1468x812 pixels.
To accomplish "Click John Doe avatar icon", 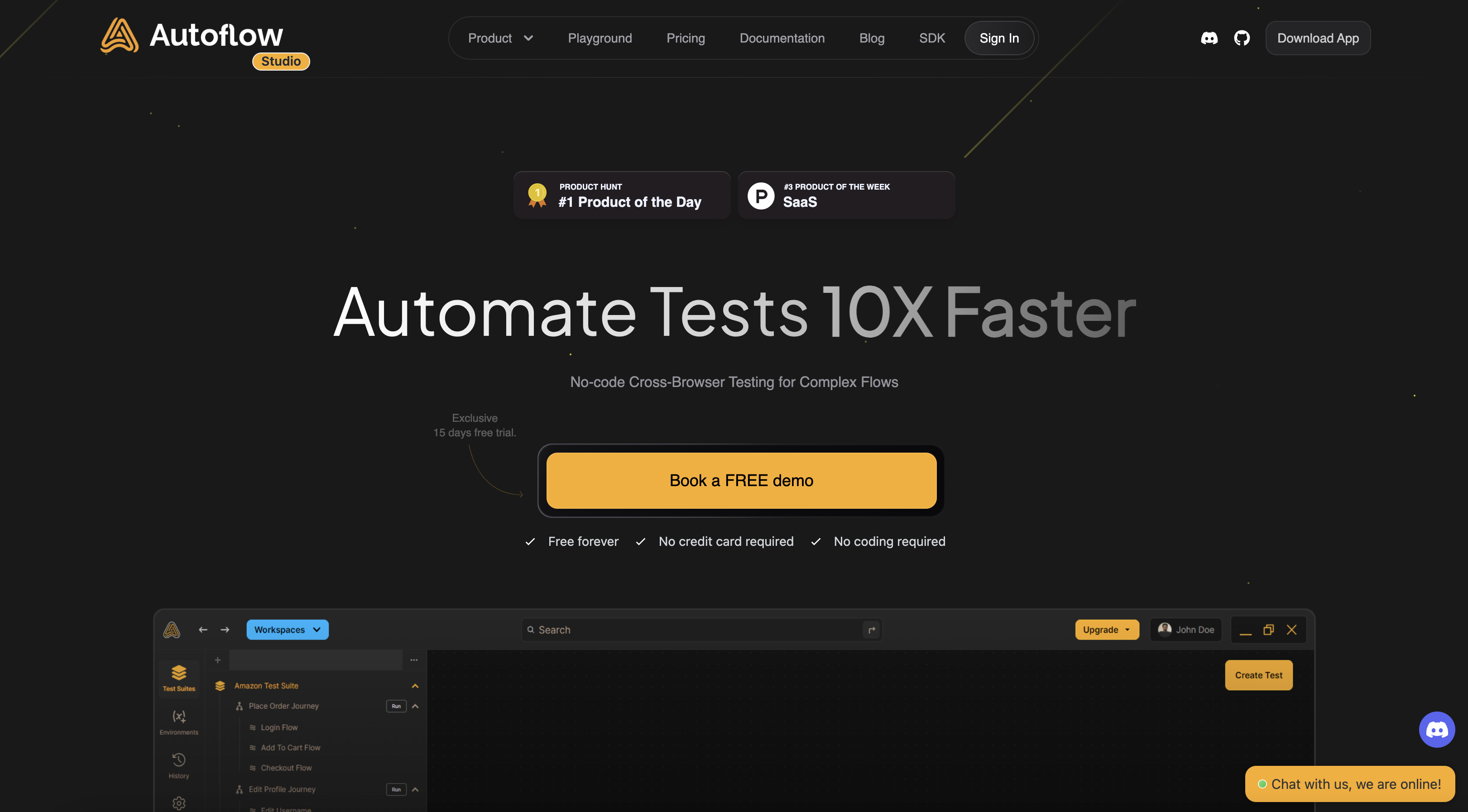I will tap(1165, 629).
